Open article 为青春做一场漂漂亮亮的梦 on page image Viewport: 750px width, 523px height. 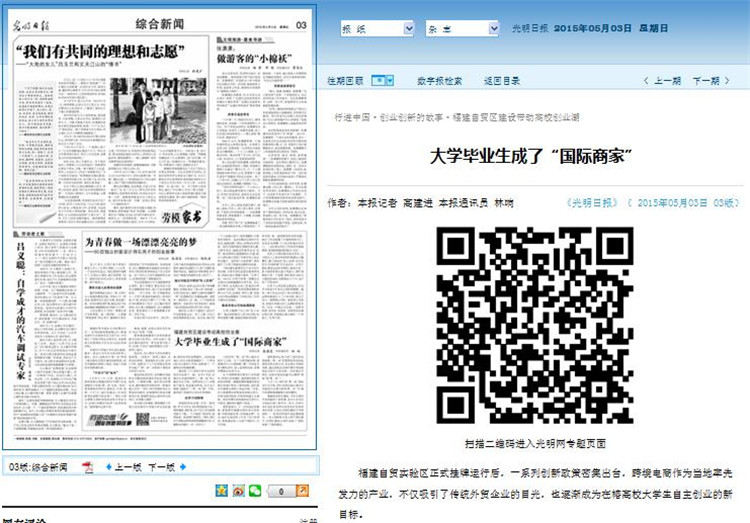pyautogui.click(x=141, y=242)
